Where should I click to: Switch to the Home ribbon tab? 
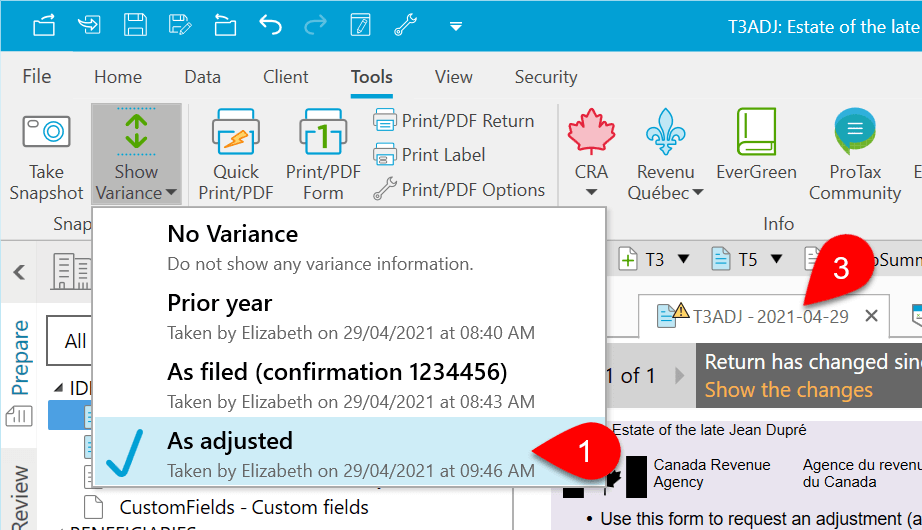118,76
